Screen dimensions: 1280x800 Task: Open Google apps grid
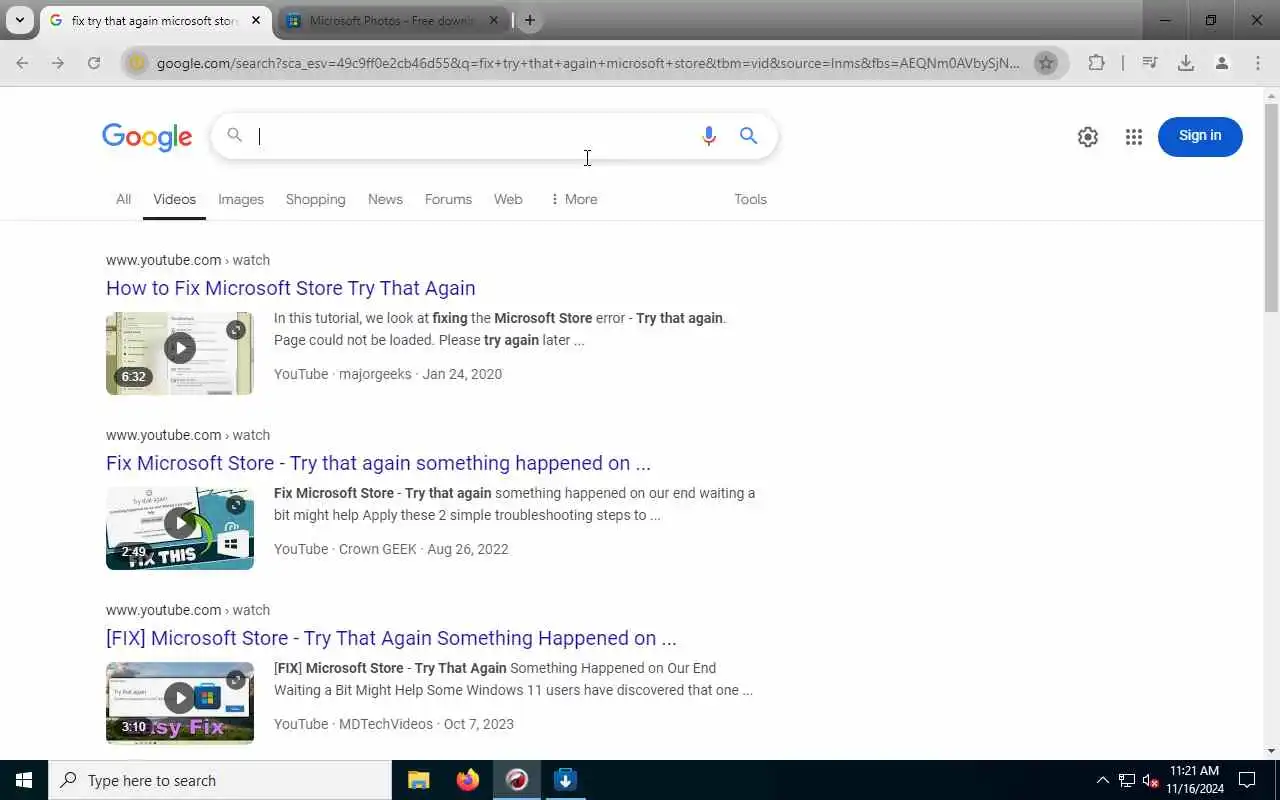(x=1134, y=137)
